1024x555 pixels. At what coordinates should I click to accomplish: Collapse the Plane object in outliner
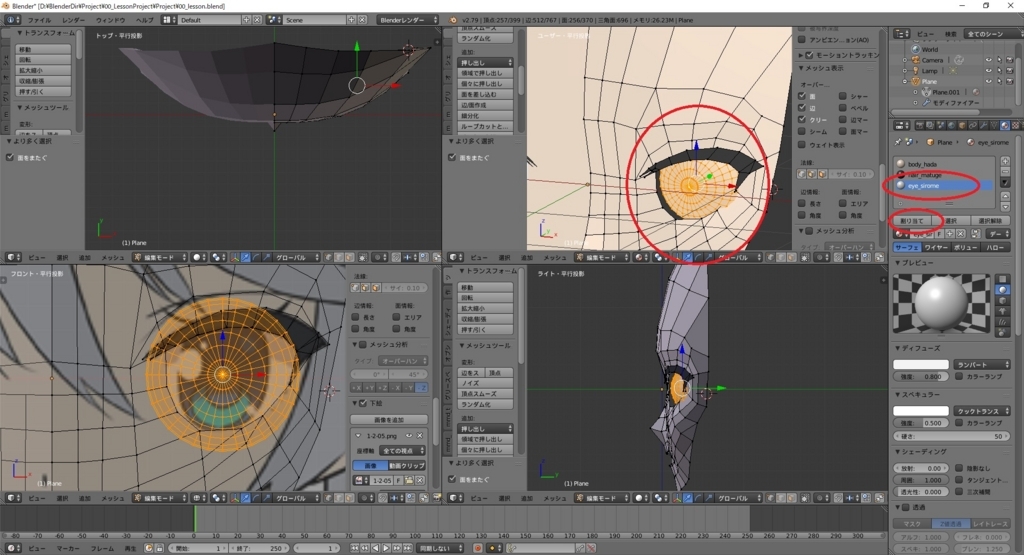[904, 82]
